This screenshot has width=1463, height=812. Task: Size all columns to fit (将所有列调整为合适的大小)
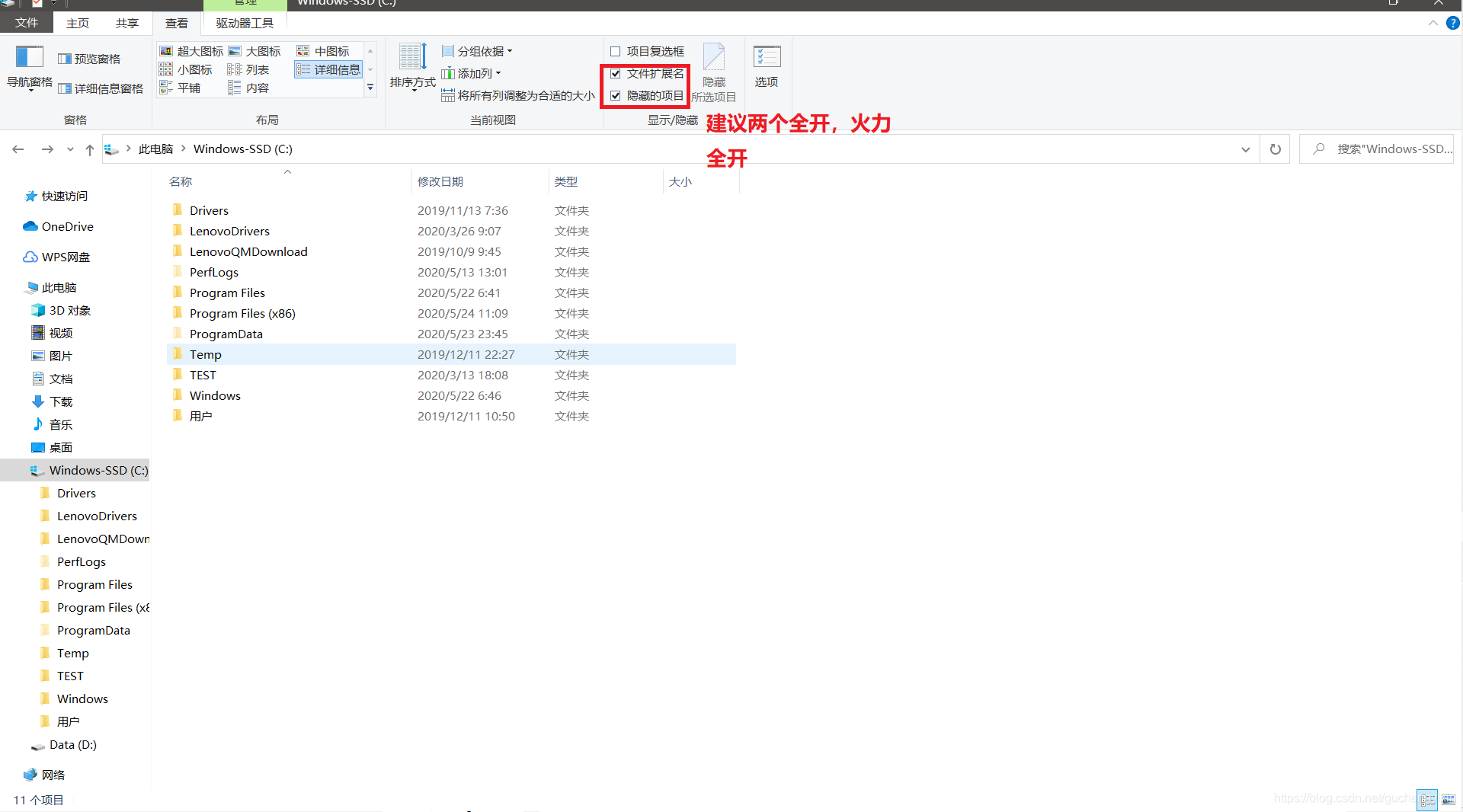[x=518, y=95]
